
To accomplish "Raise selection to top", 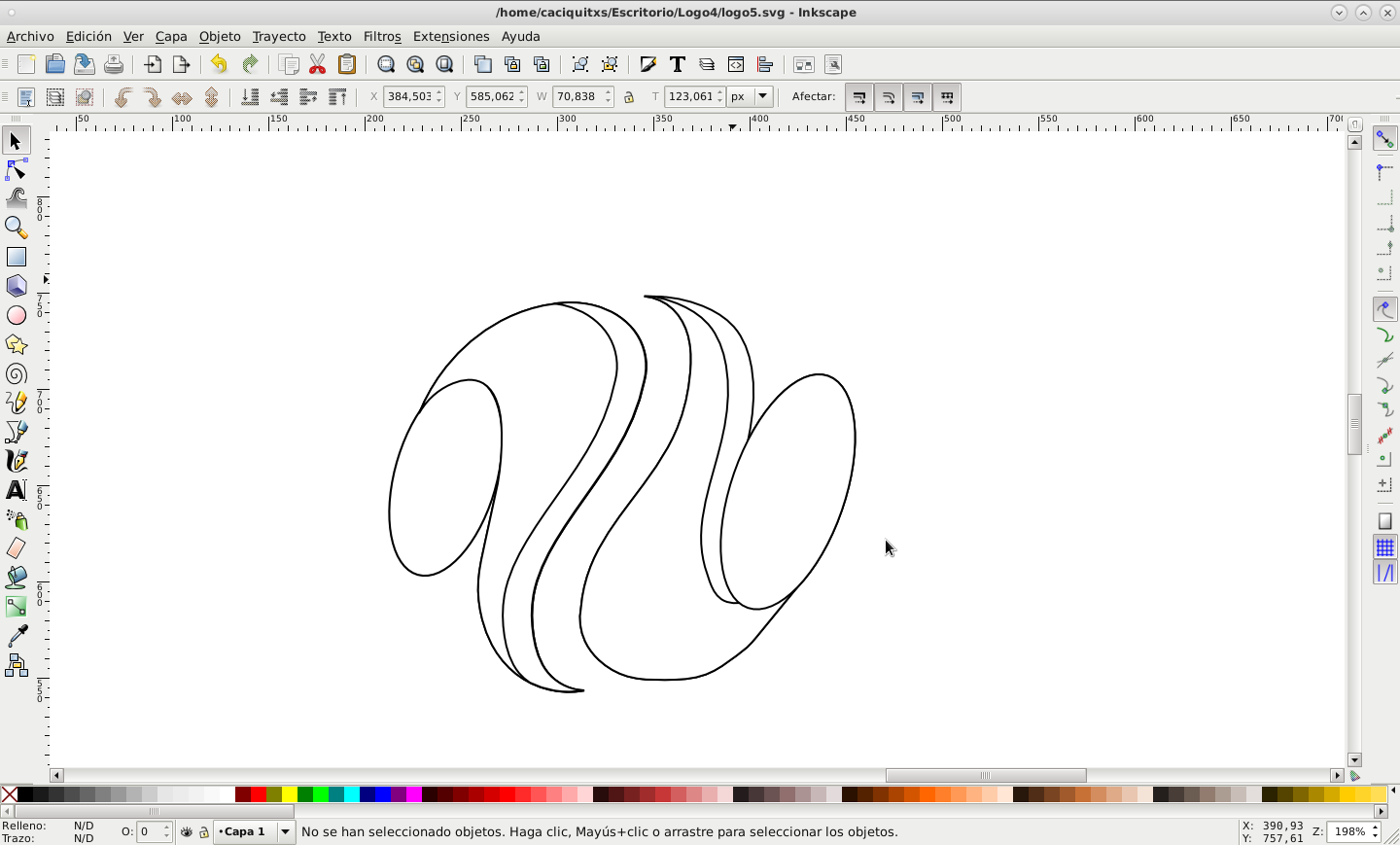I will [x=337, y=97].
